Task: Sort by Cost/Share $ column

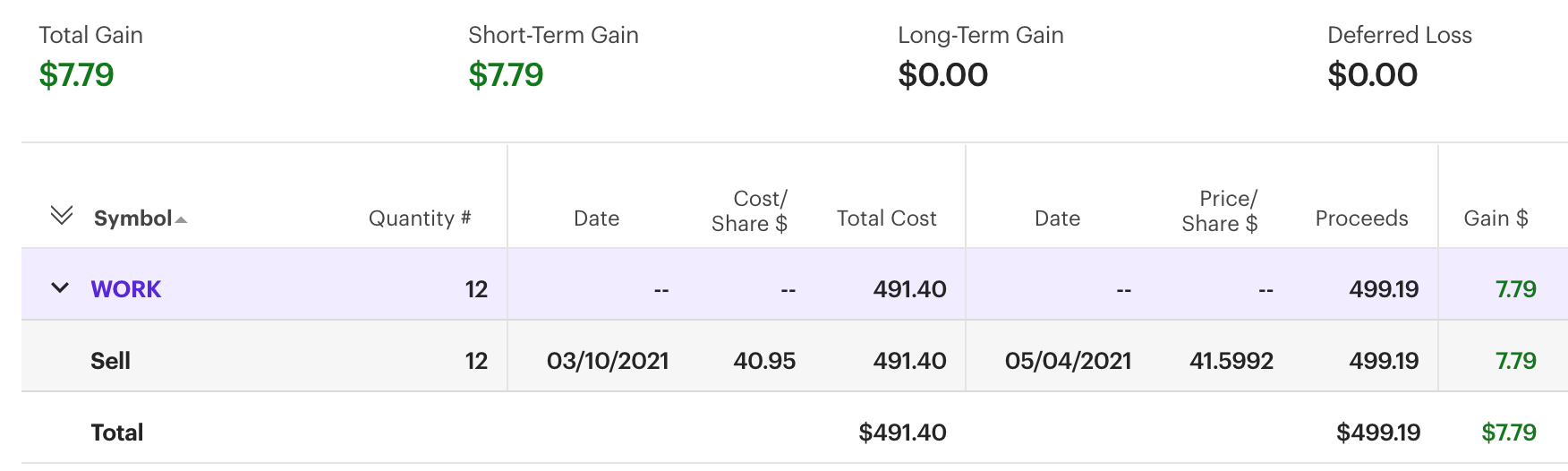Action: coord(749,211)
